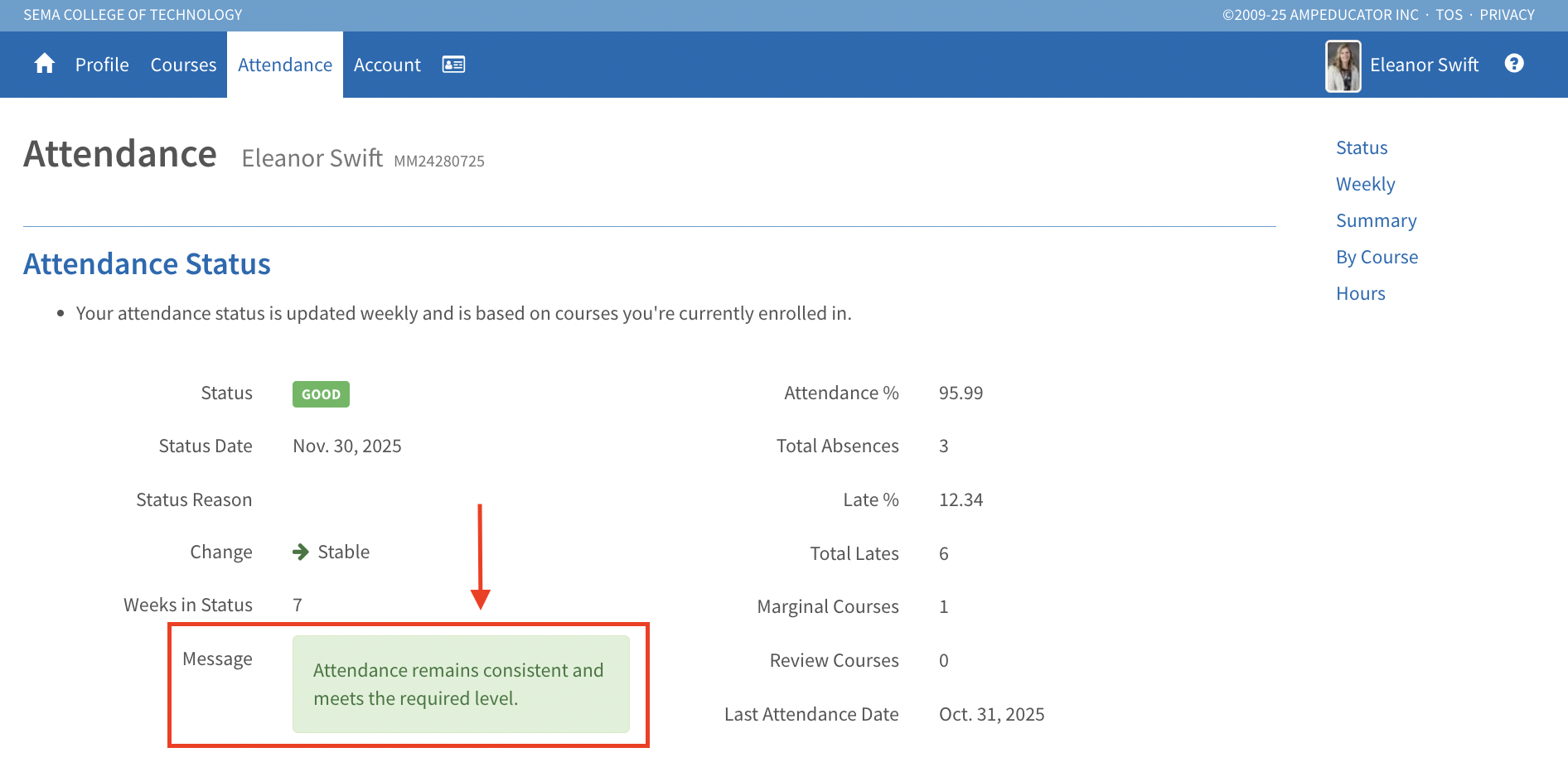Click the home icon in navbar
The width and height of the screenshot is (1568, 767).
coord(45,64)
